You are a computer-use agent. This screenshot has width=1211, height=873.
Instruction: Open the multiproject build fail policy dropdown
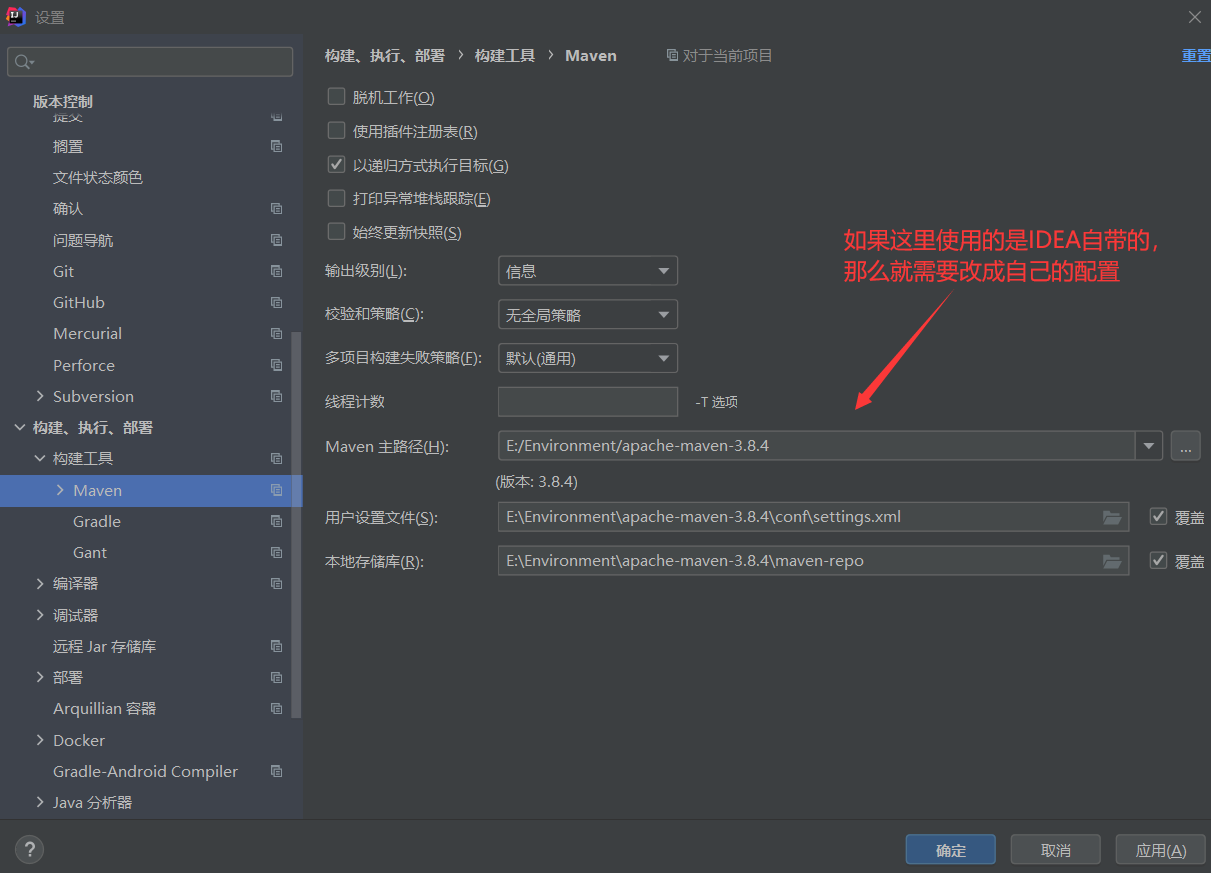click(x=587, y=358)
